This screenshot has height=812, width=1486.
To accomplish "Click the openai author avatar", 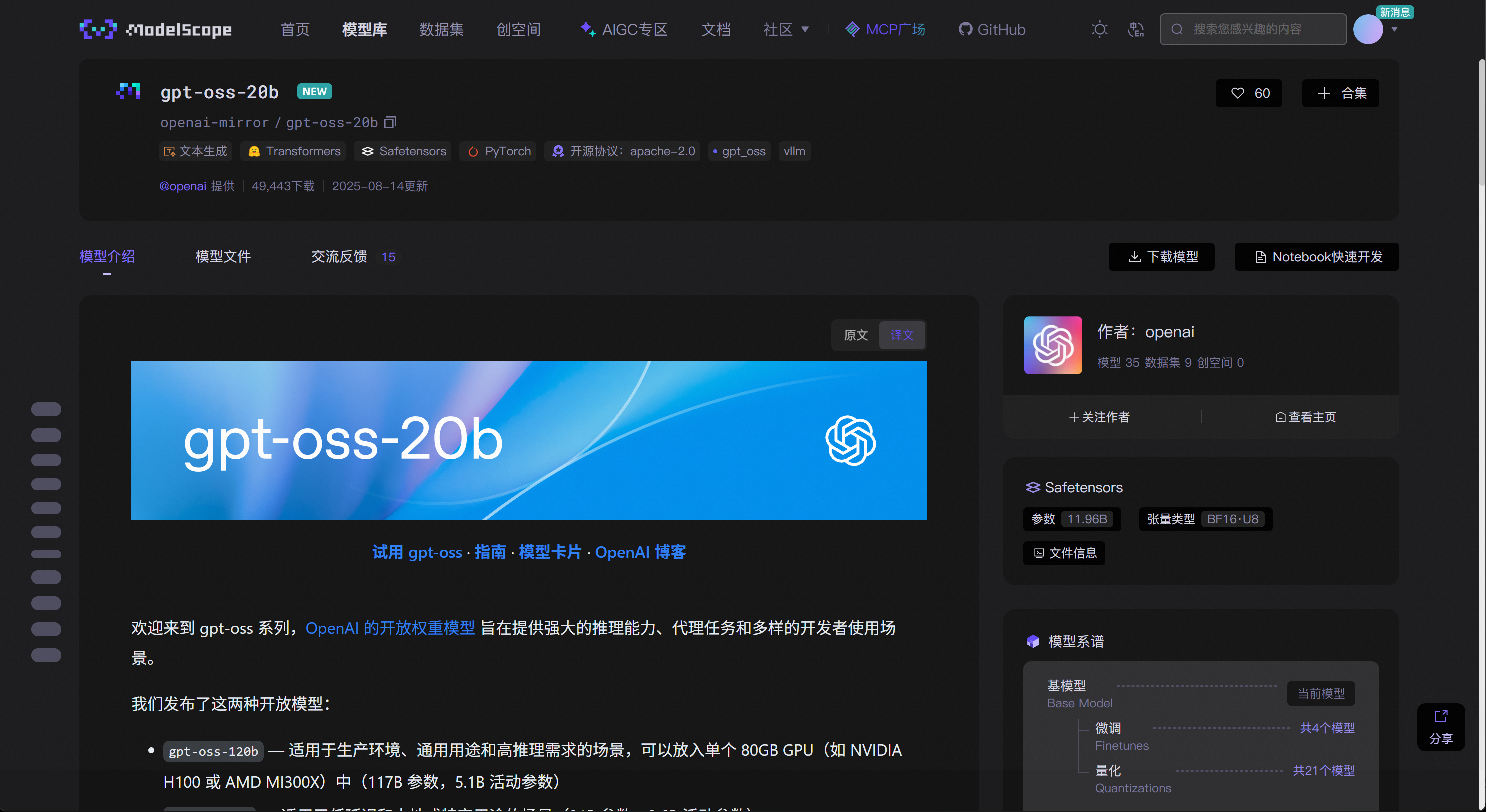I will click(1053, 345).
